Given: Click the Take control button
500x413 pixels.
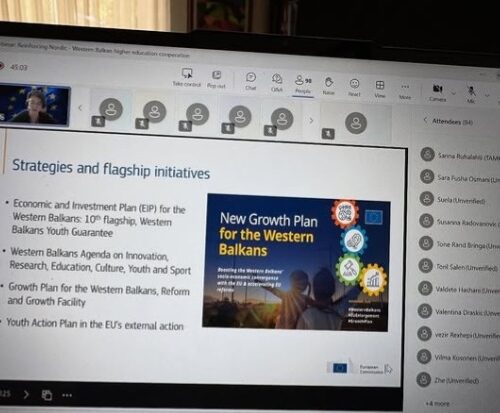Looking at the screenshot, I should tap(187, 78).
